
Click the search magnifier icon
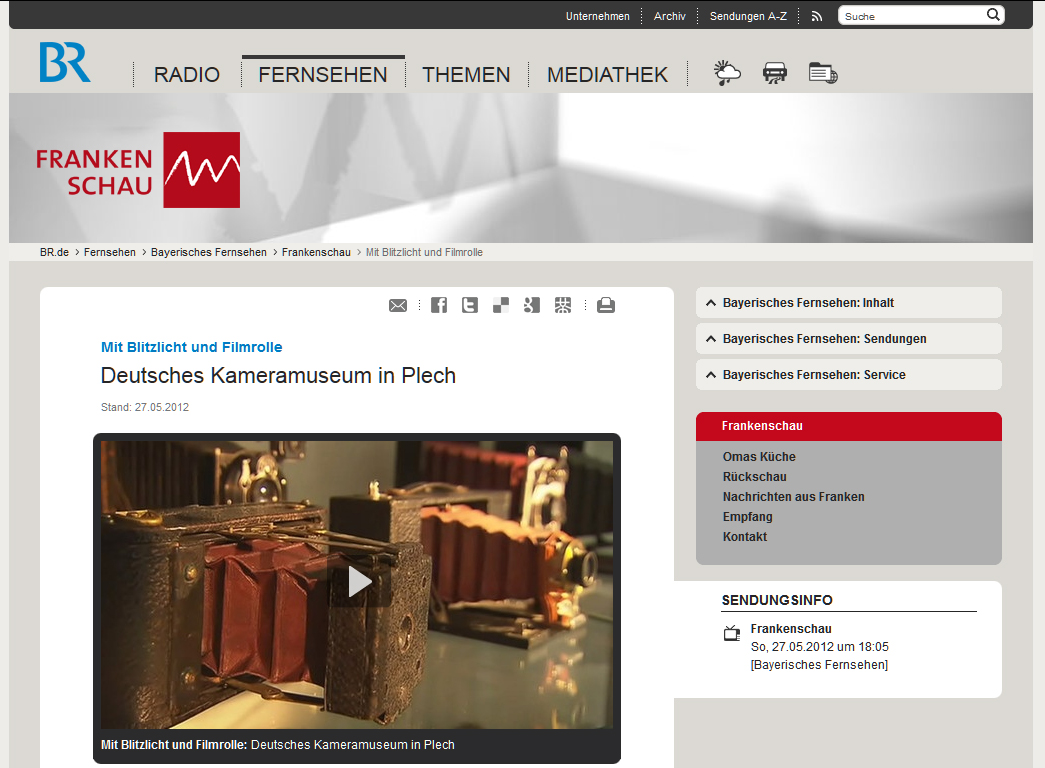click(x=992, y=15)
